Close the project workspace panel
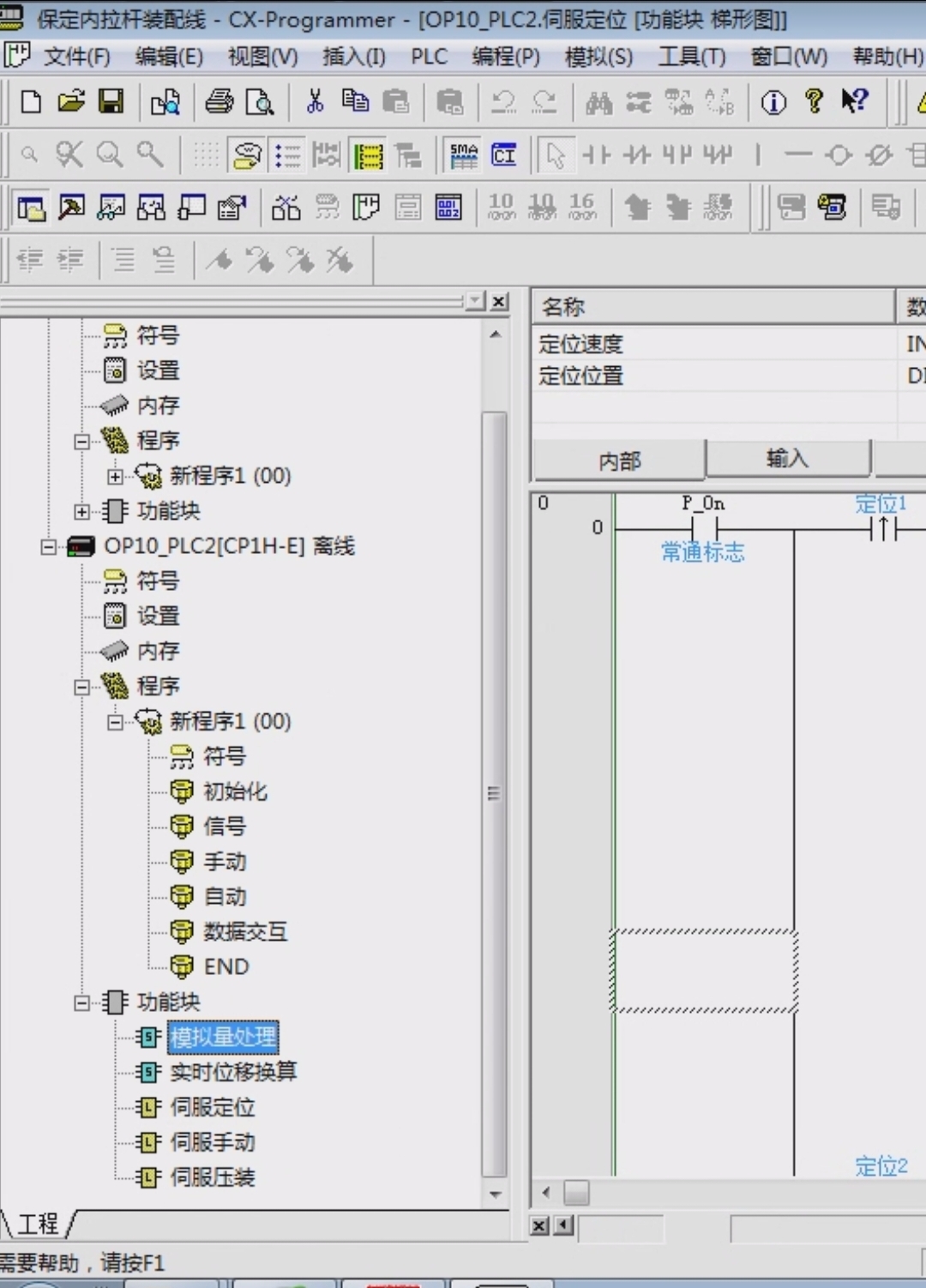Screen dimensions: 926x1288 tap(499, 302)
